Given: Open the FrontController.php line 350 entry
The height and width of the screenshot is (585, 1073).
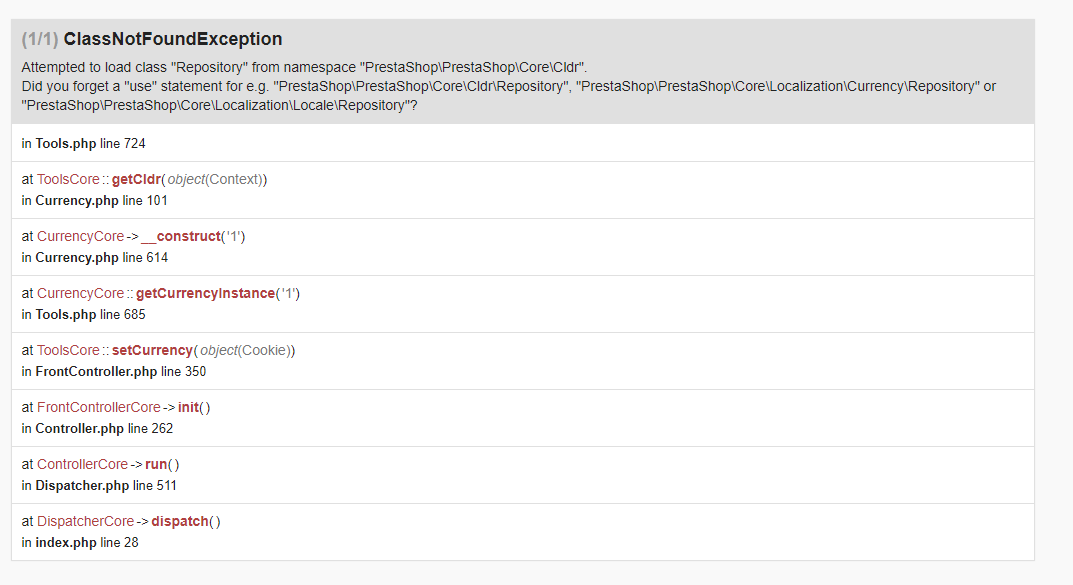Looking at the screenshot, I should 114,371.
